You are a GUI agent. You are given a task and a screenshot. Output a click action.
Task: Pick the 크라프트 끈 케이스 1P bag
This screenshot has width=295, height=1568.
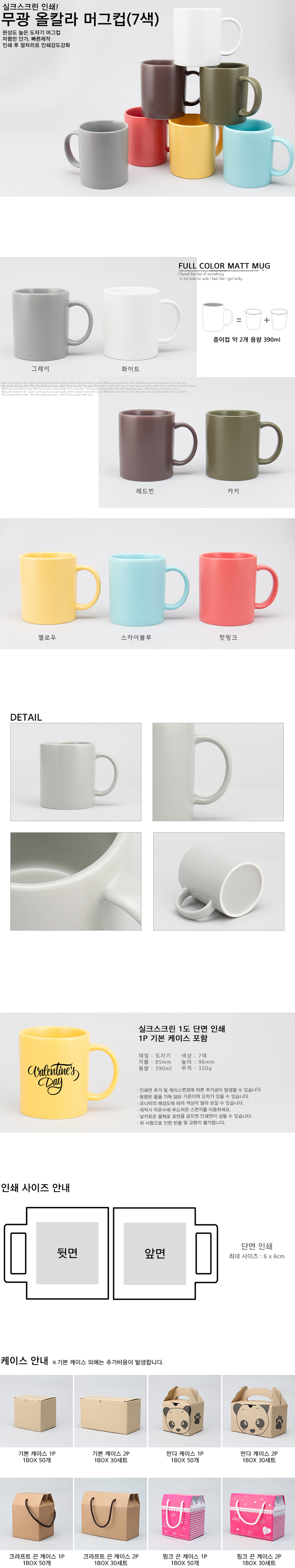(x=36, y=1514)
